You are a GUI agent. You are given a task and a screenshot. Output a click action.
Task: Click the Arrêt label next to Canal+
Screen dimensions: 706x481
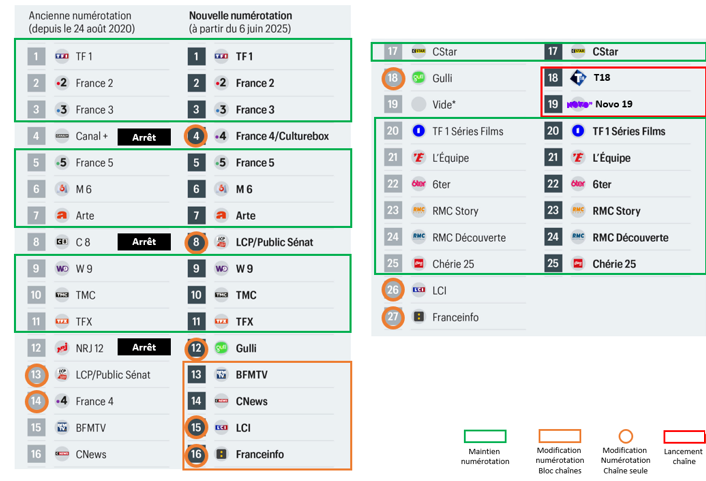coord(144,137)
